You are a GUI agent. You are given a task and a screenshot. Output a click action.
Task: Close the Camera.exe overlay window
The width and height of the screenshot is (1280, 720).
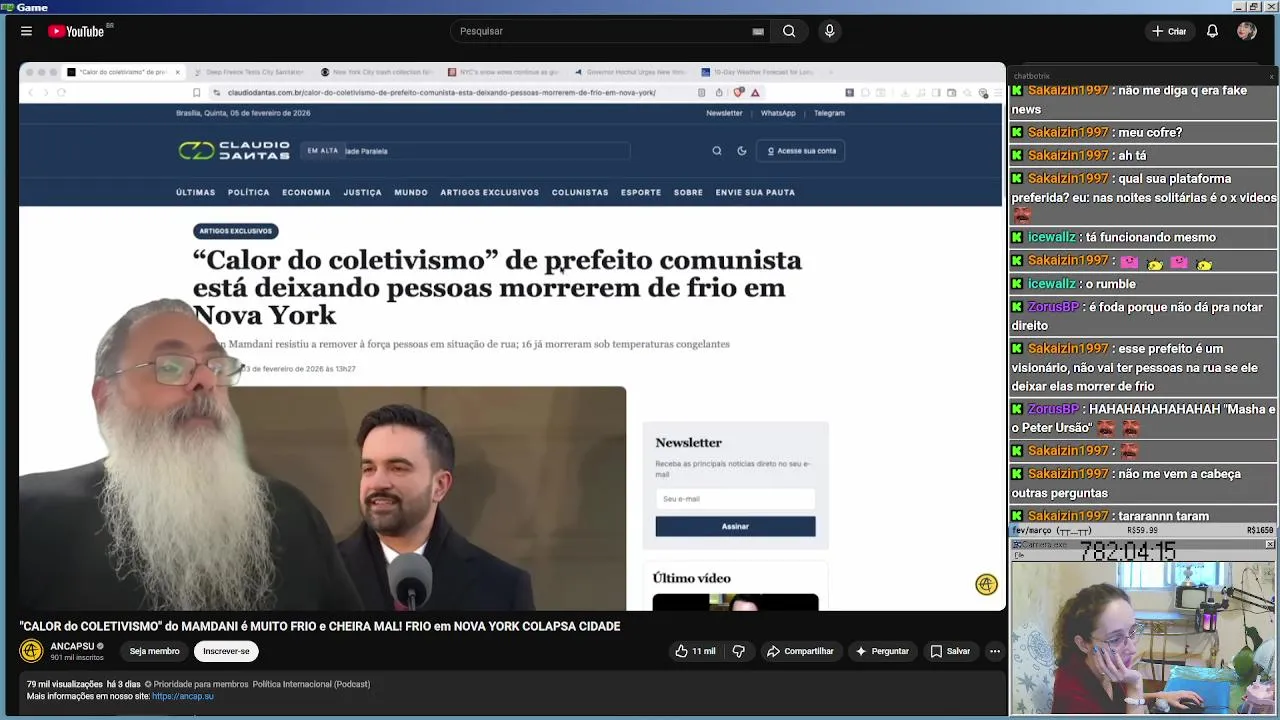1270,544
